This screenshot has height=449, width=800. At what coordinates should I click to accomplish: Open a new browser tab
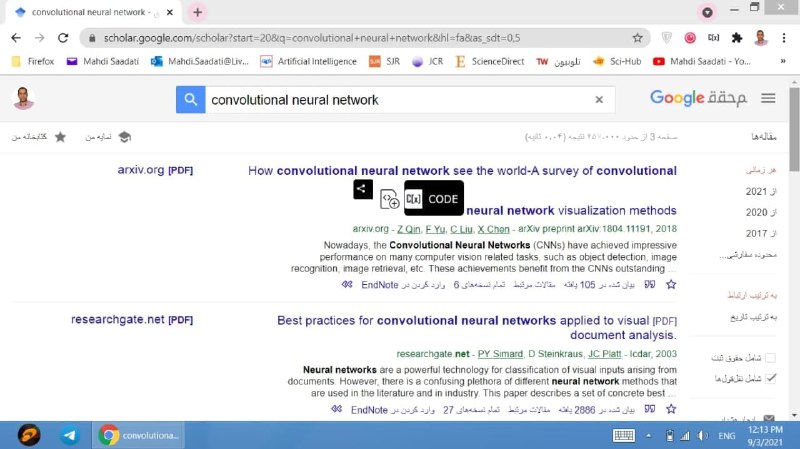point(197,12)
